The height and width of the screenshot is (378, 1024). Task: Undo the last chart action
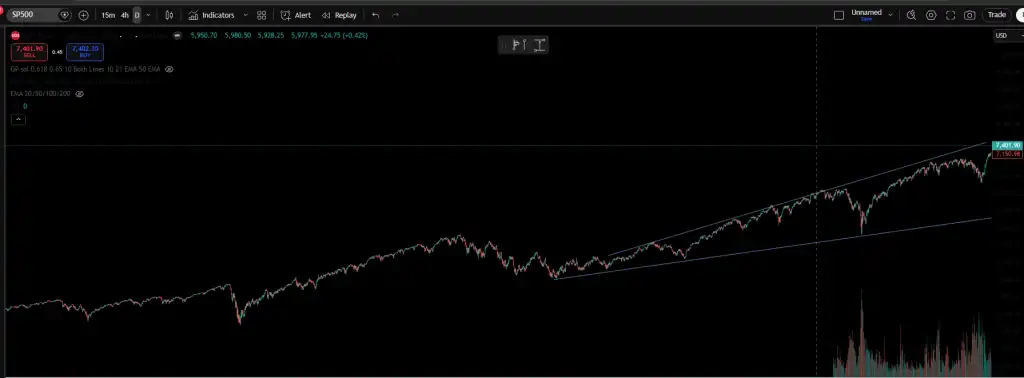375,15
